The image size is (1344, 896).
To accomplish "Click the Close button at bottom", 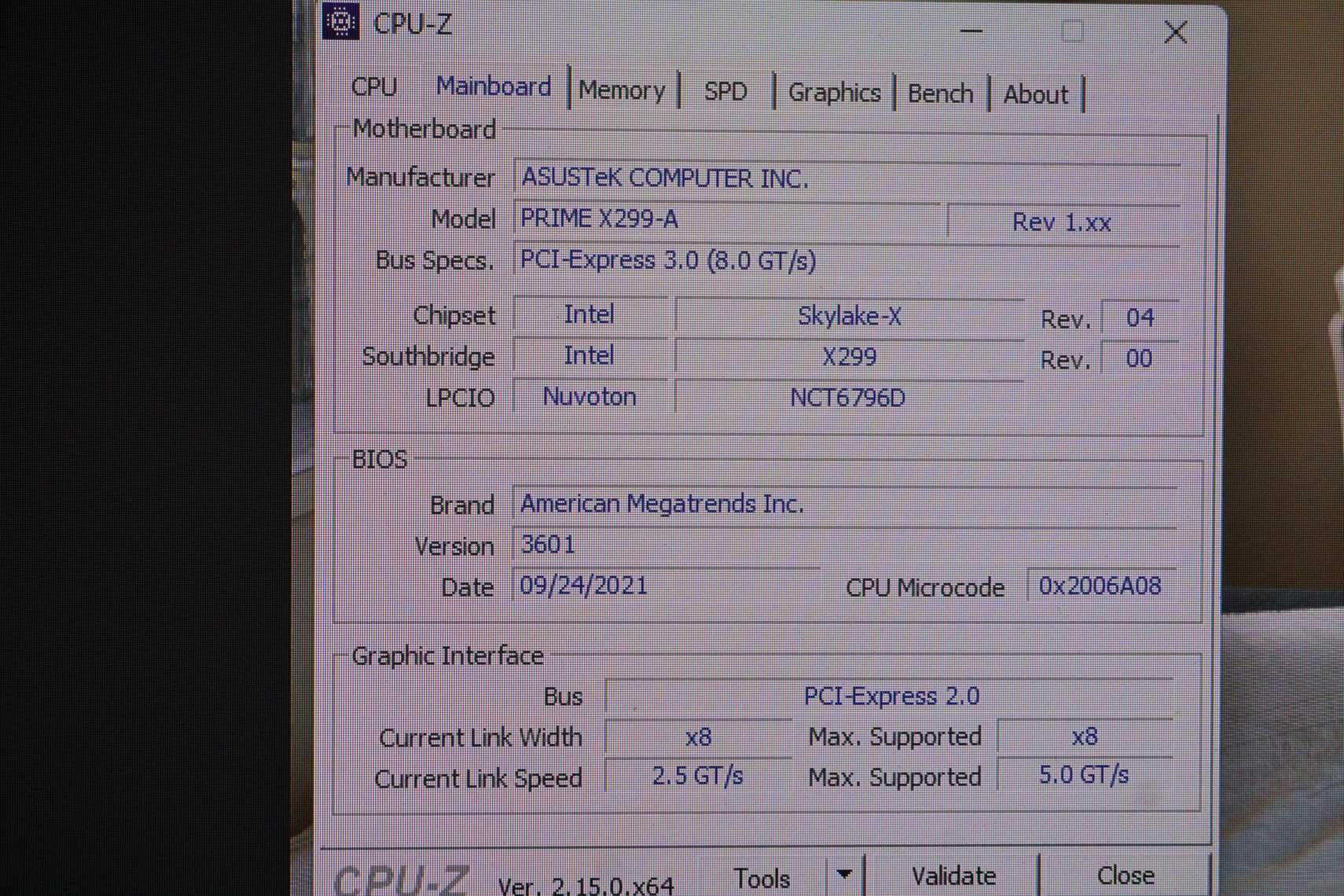I will point(1126,876).
